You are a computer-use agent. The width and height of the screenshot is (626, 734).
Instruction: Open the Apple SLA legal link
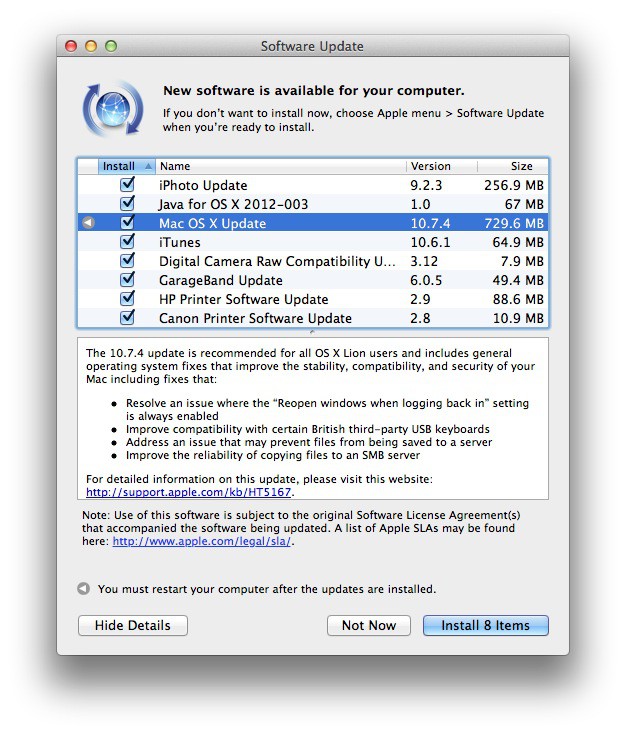(x=202, y=541)
